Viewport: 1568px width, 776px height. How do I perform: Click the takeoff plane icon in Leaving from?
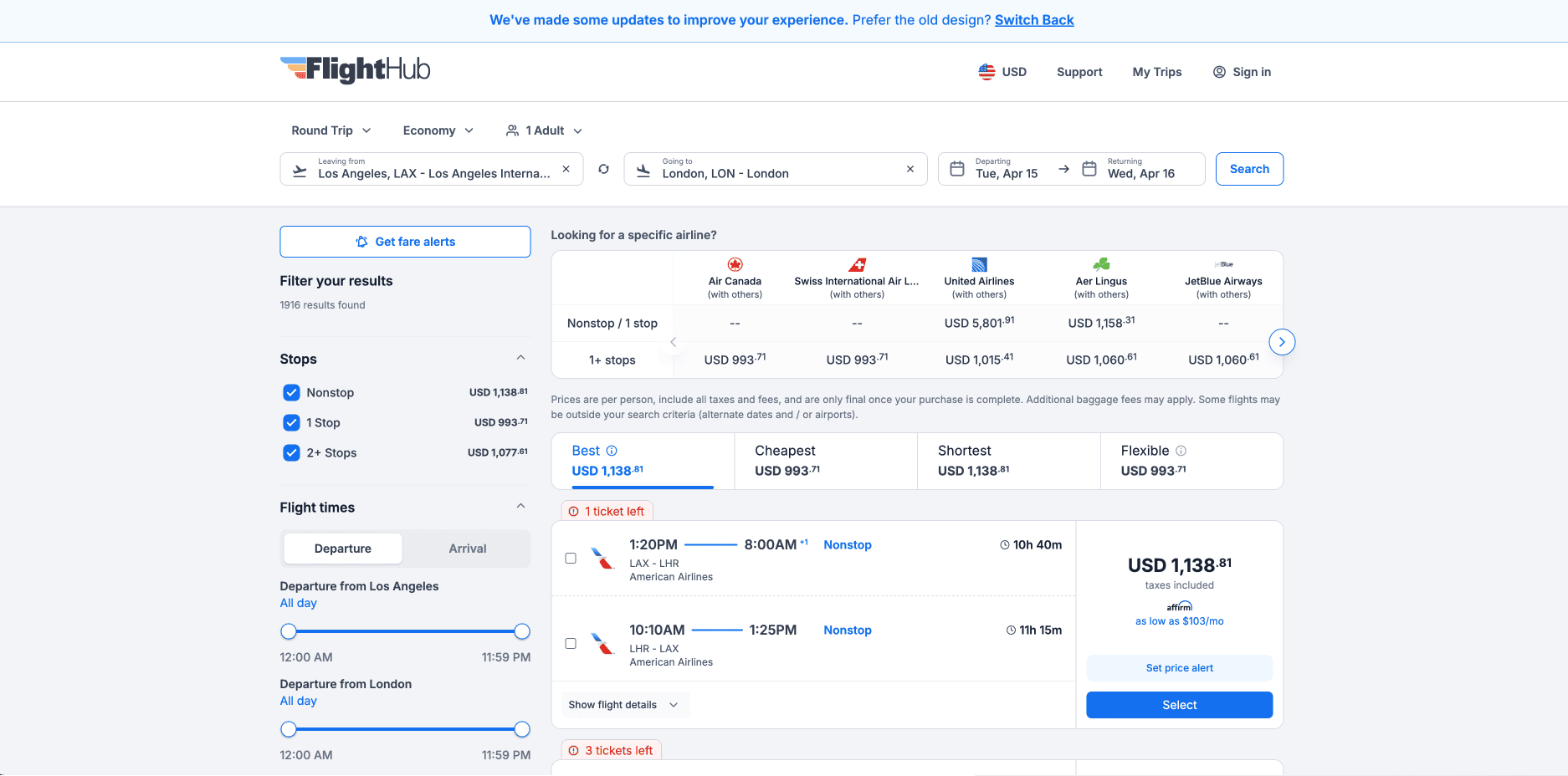point(300,171)
